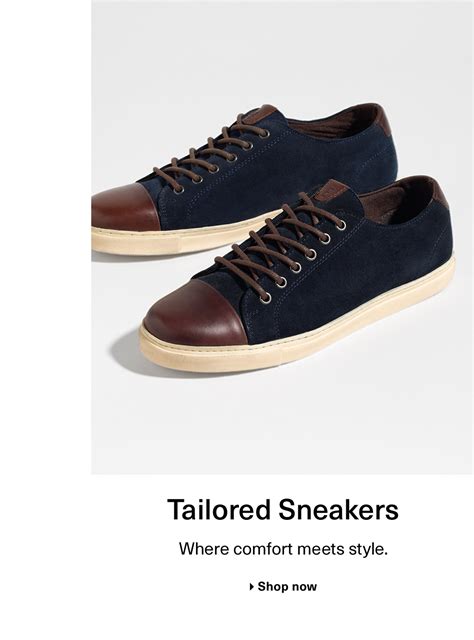Viewport: 474px width, 640px height.
Task: Click the empty gray backdrop below the sneakers
Action: [282, 424]
